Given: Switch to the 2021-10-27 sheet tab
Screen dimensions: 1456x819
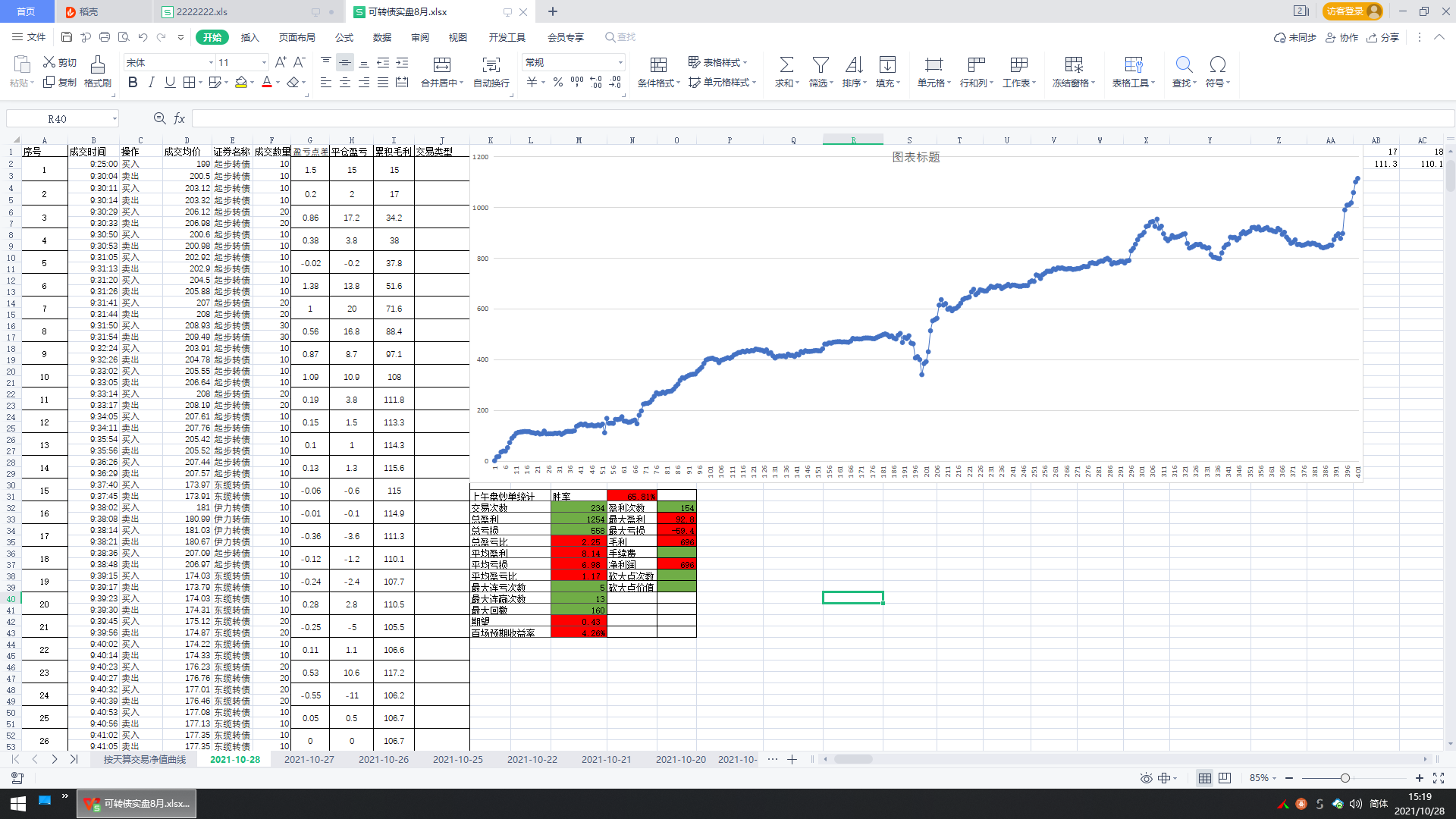Looking at the screenshot, I should tap(309, 759).
